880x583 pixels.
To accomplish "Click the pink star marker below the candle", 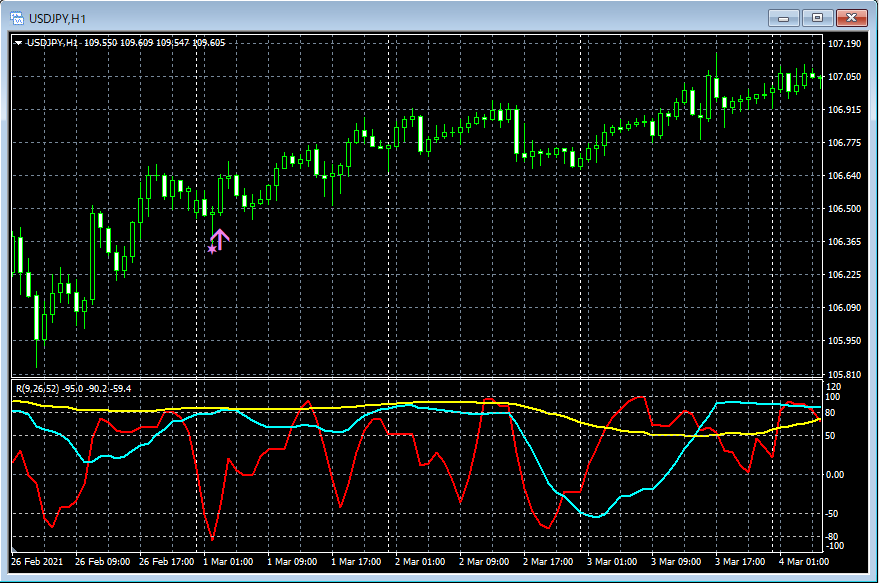I will (211, 248).
